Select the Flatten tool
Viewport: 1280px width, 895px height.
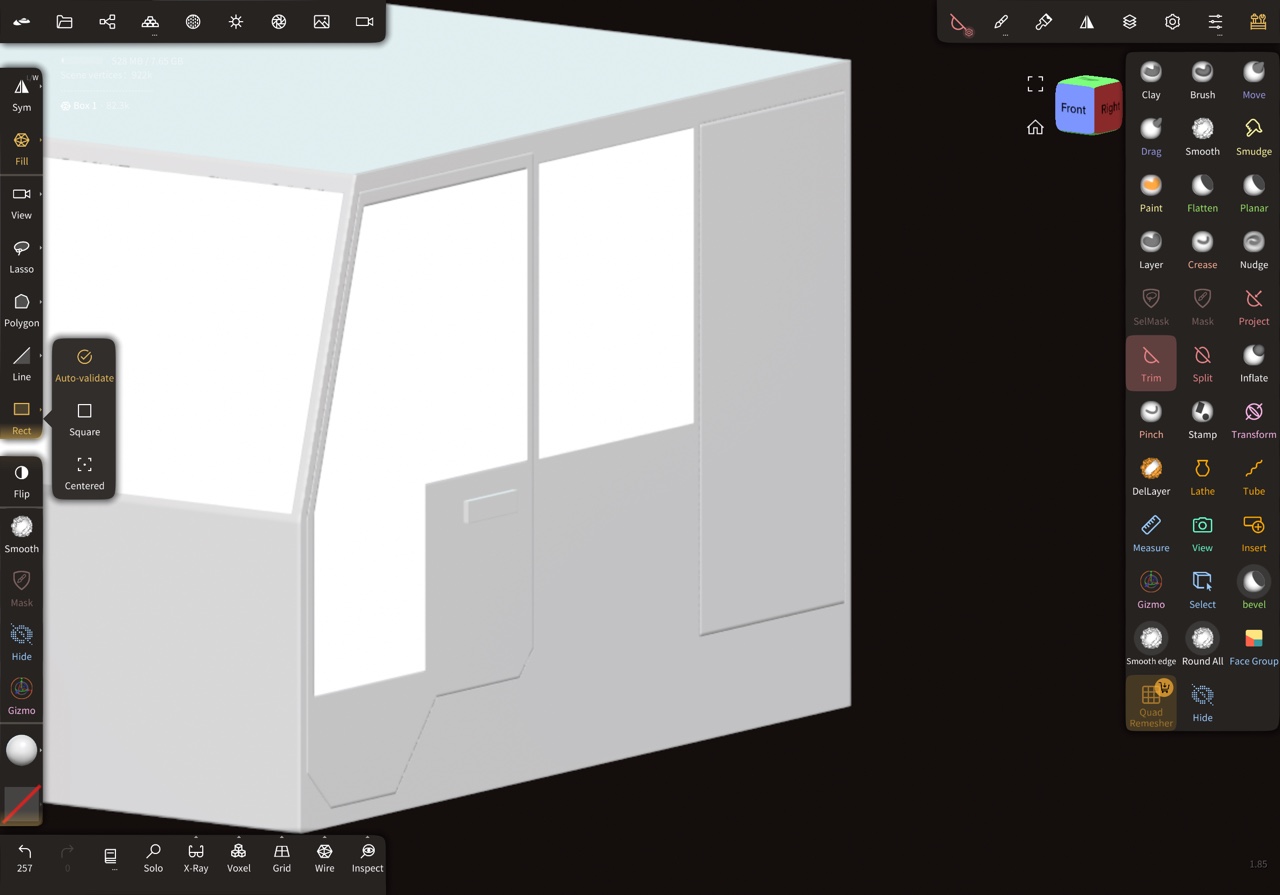point(1202,193)
